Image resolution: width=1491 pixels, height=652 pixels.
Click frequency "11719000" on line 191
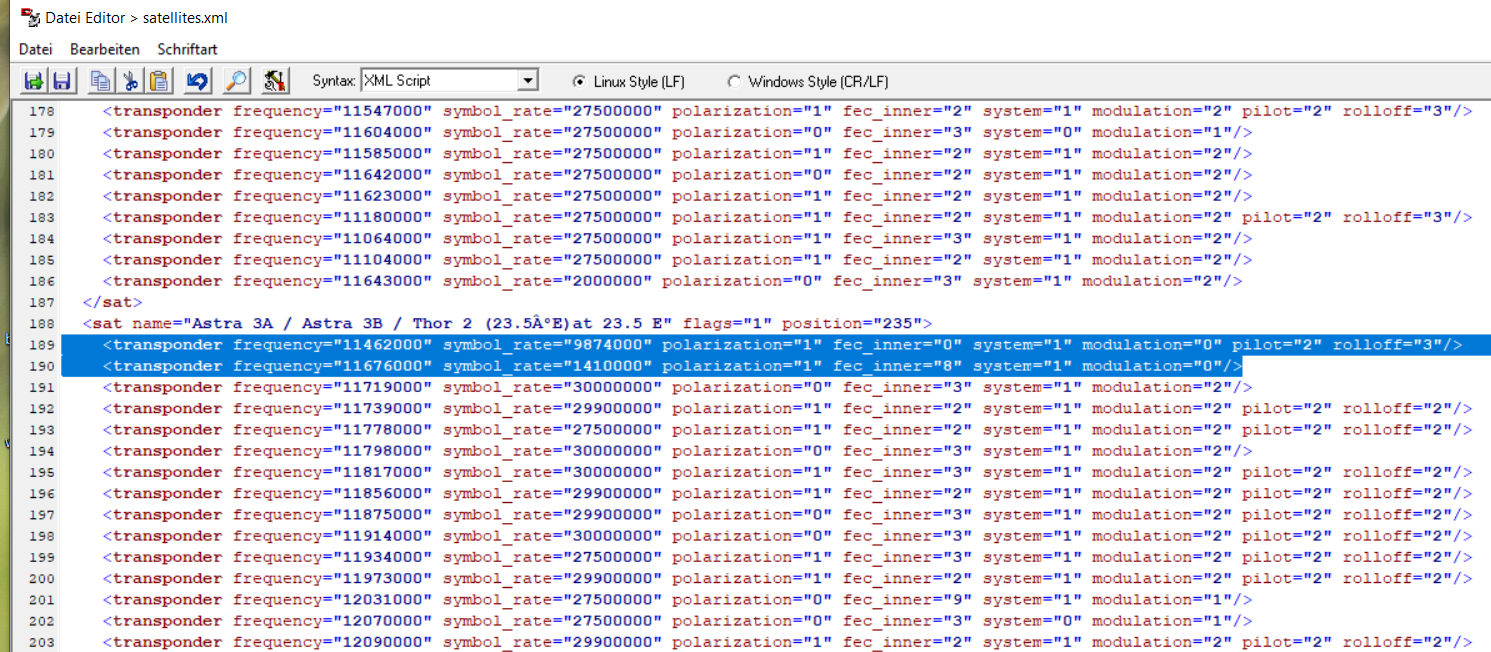pos(383,387)
